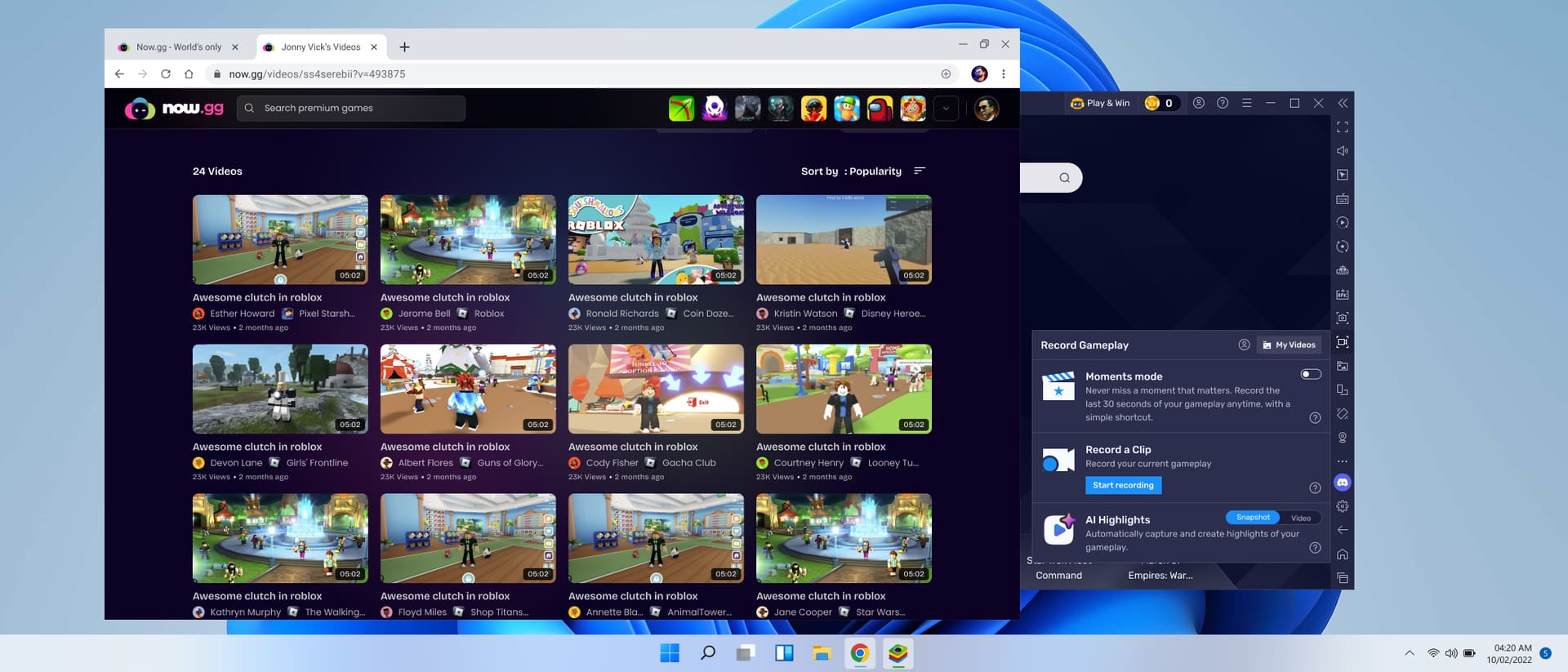Open the more options ellipsis in BlueStacks sidebar
Screen dimensions: 1568x672
pyautogui.click(x=1343, y=461)
